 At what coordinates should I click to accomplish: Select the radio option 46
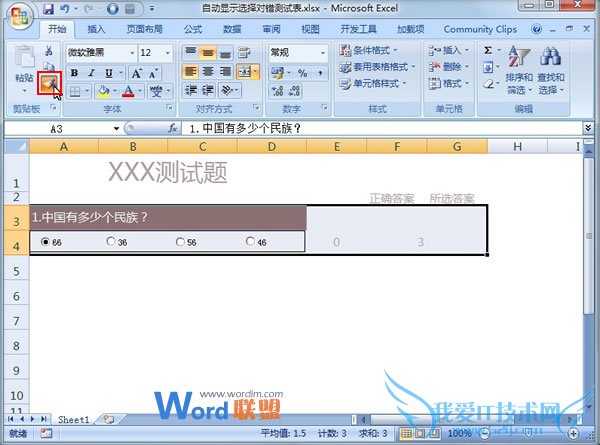[x=250, y=241]
